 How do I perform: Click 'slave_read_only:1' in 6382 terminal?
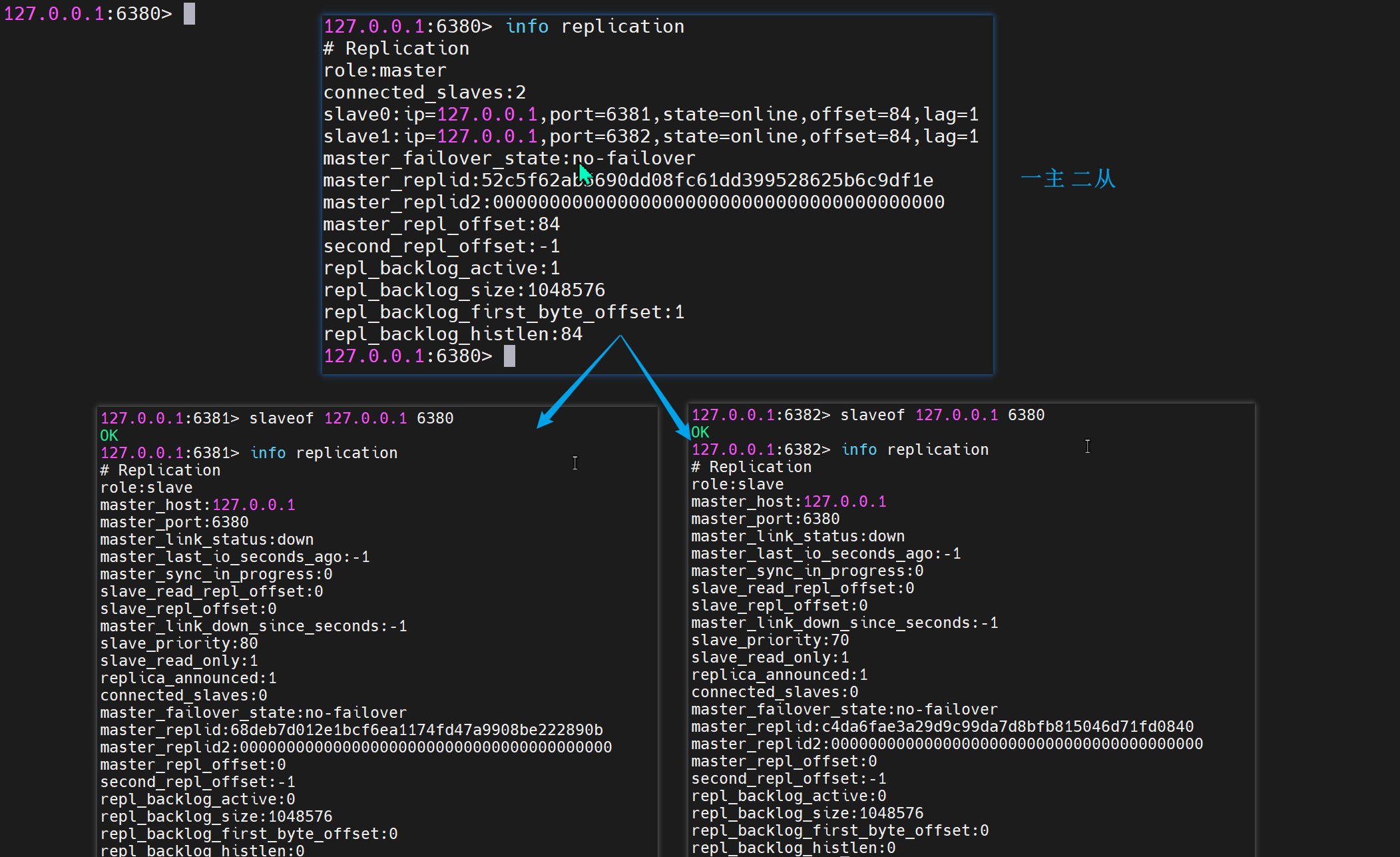click(770, 657)
